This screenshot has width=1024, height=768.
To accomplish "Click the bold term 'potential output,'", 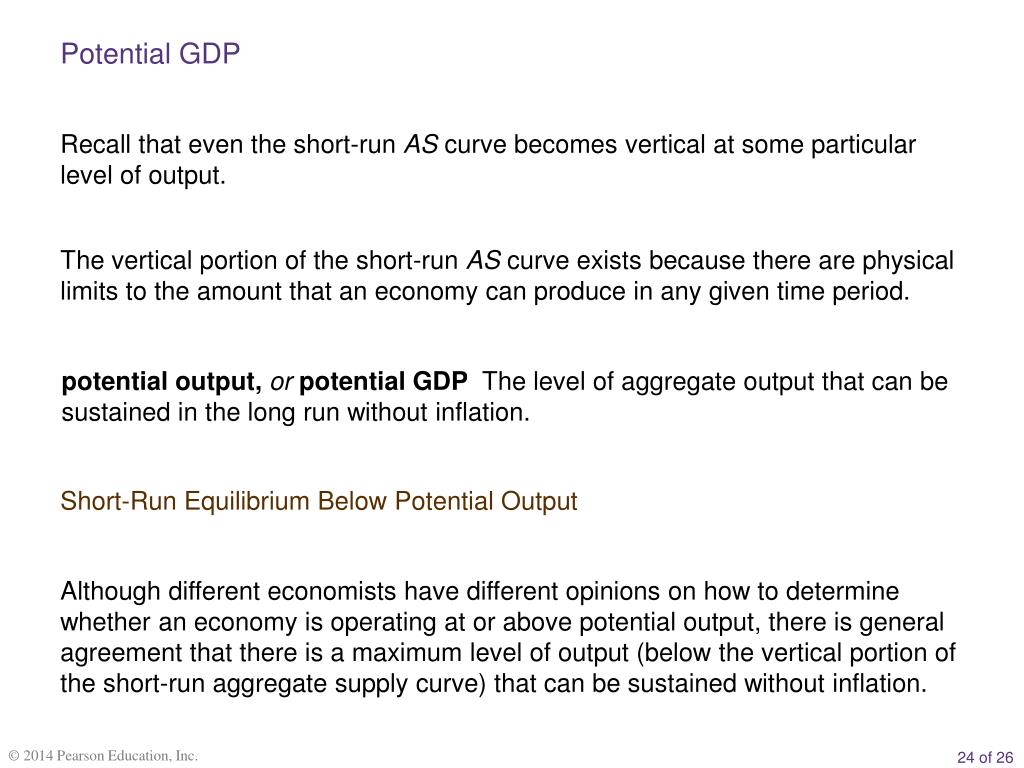I will point(161,382).
